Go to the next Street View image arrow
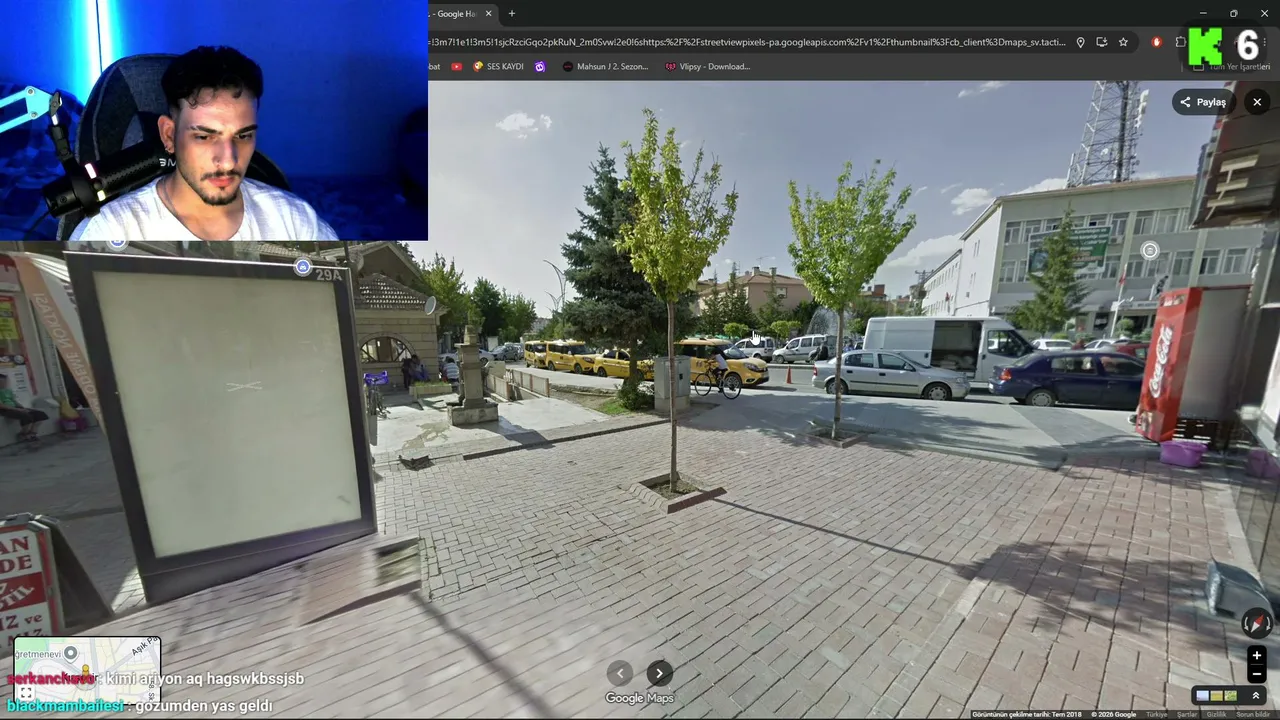1280x720 pixels. 659,673
